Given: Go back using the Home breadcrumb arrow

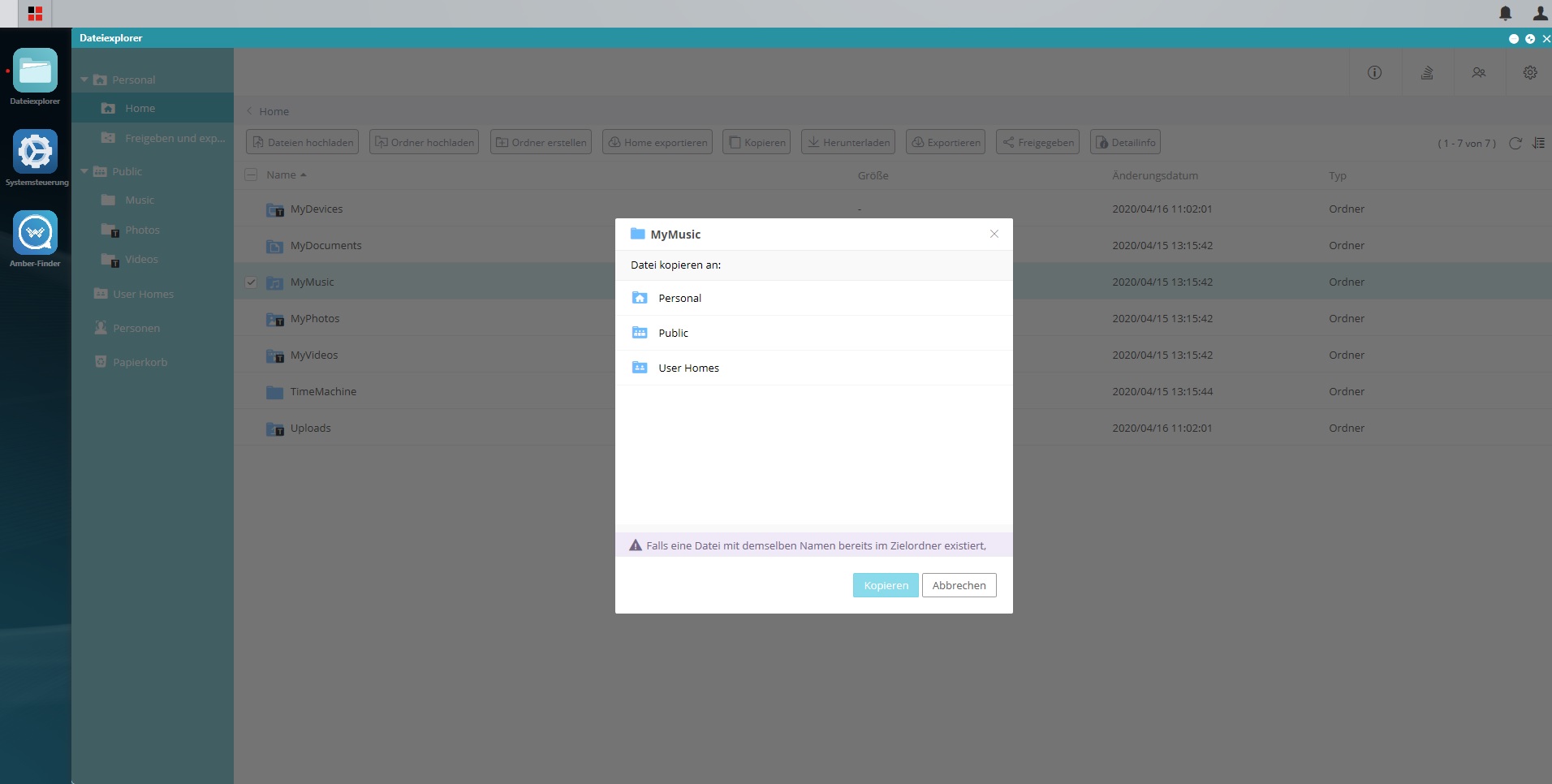Looking at the screenshot, I should 249,111.
